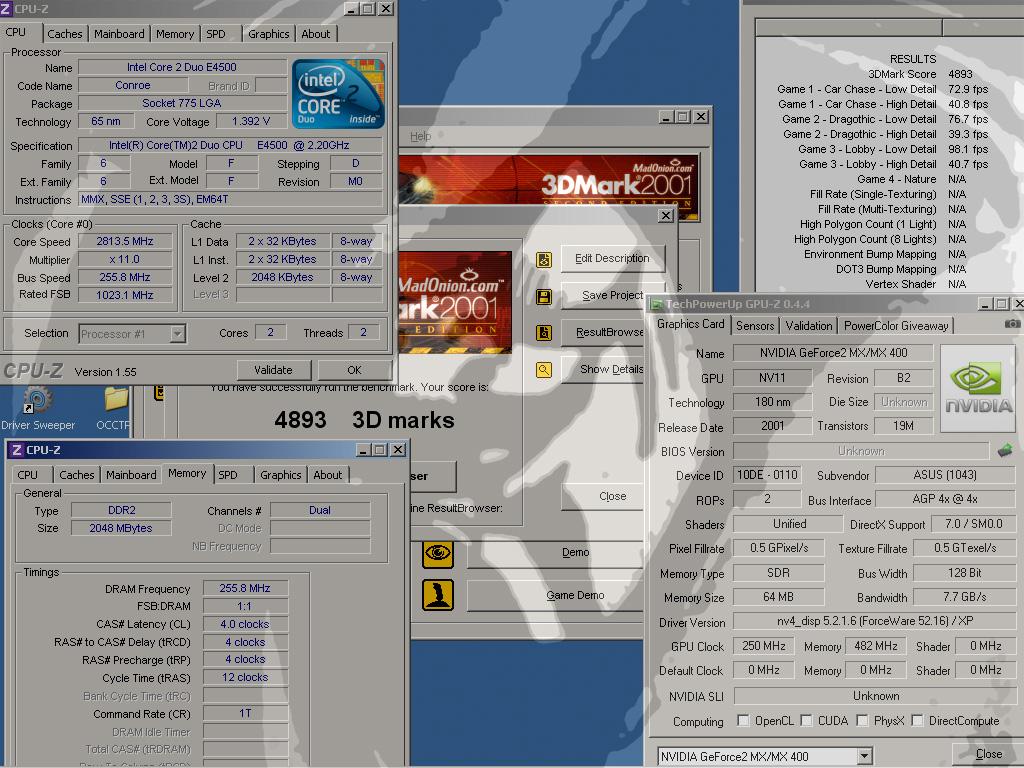This screenshot has width=1024, height=768.
Task: Click the CPU-Z title bar icon of Memory window
Action: [17, 450]
